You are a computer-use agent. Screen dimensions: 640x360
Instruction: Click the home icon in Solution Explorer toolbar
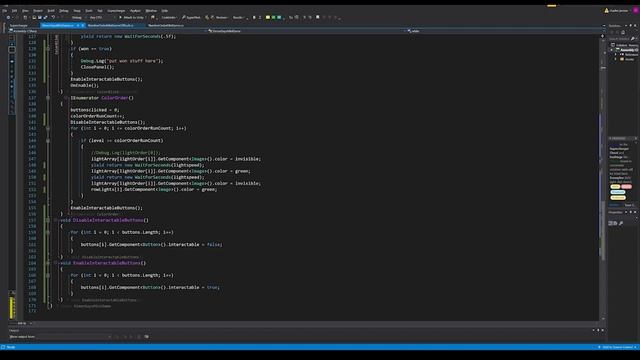pyautogui.click(x=623, y=32)
